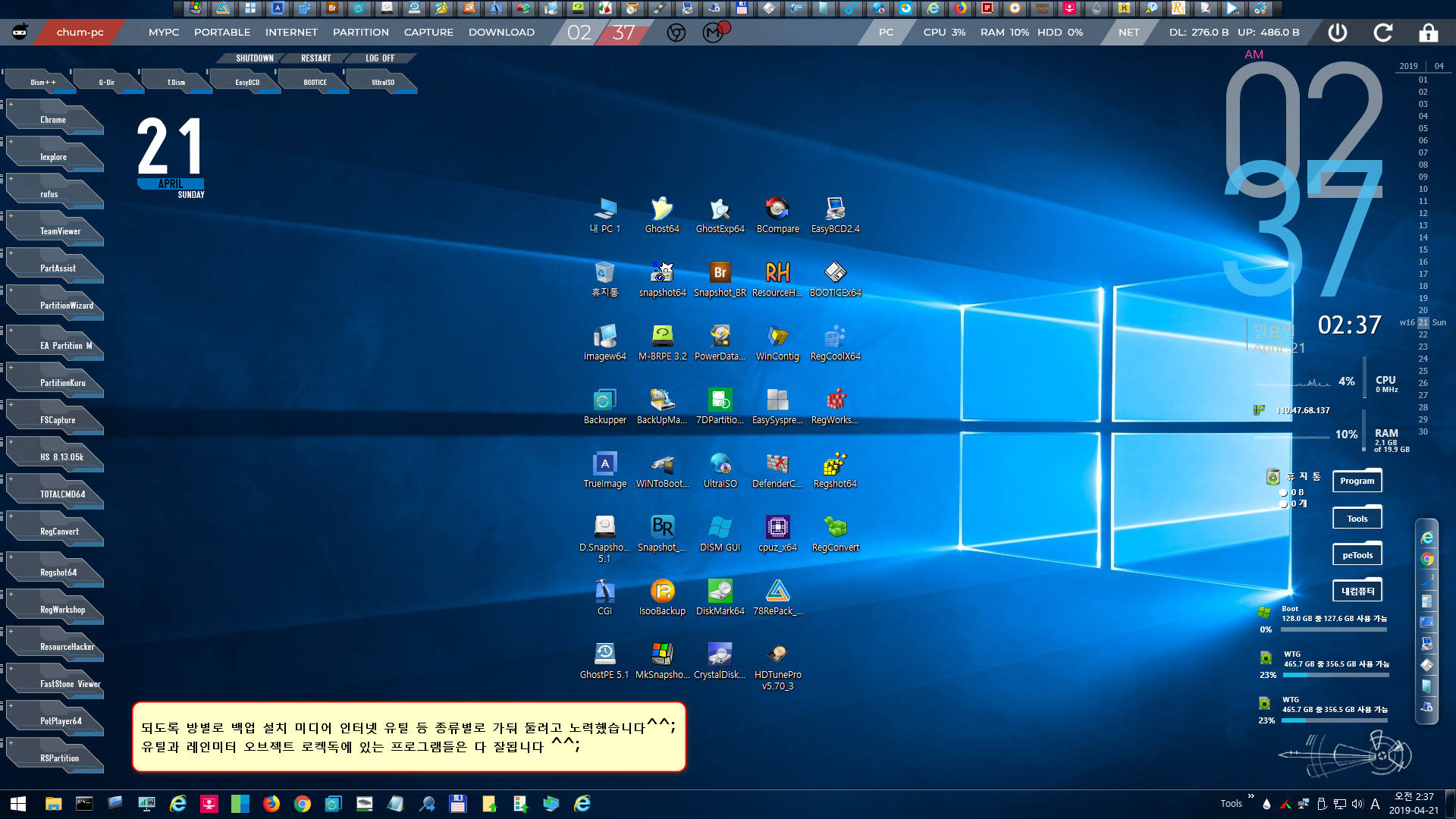Open the GhostExp64 desktop icon
Image resolution: width=1456 pixels, height=819 pixels.
[x=720, y=214]
